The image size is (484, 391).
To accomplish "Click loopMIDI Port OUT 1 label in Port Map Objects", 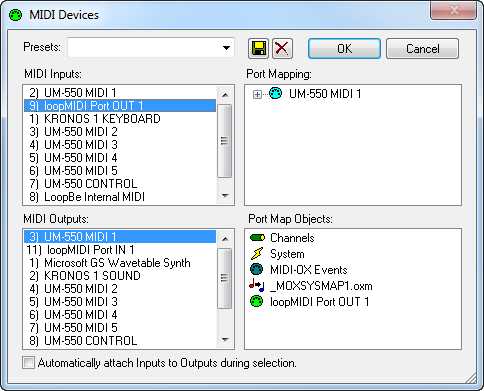I will [320, 302].
